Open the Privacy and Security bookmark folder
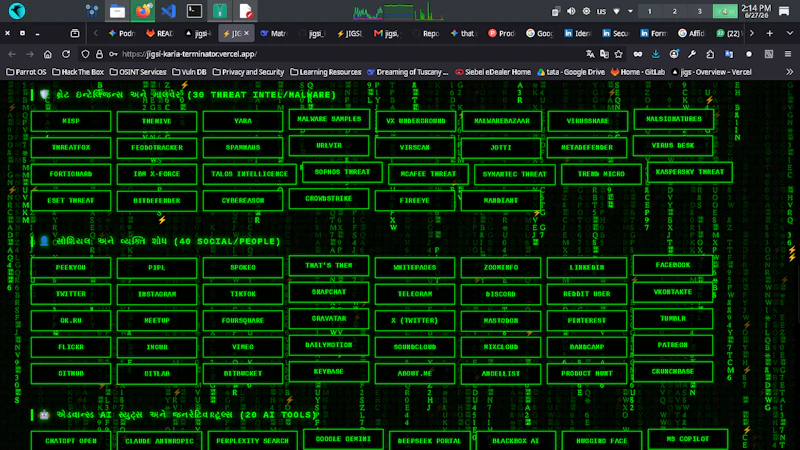Screen dimensions: 800x450 (x=248, y=72)
